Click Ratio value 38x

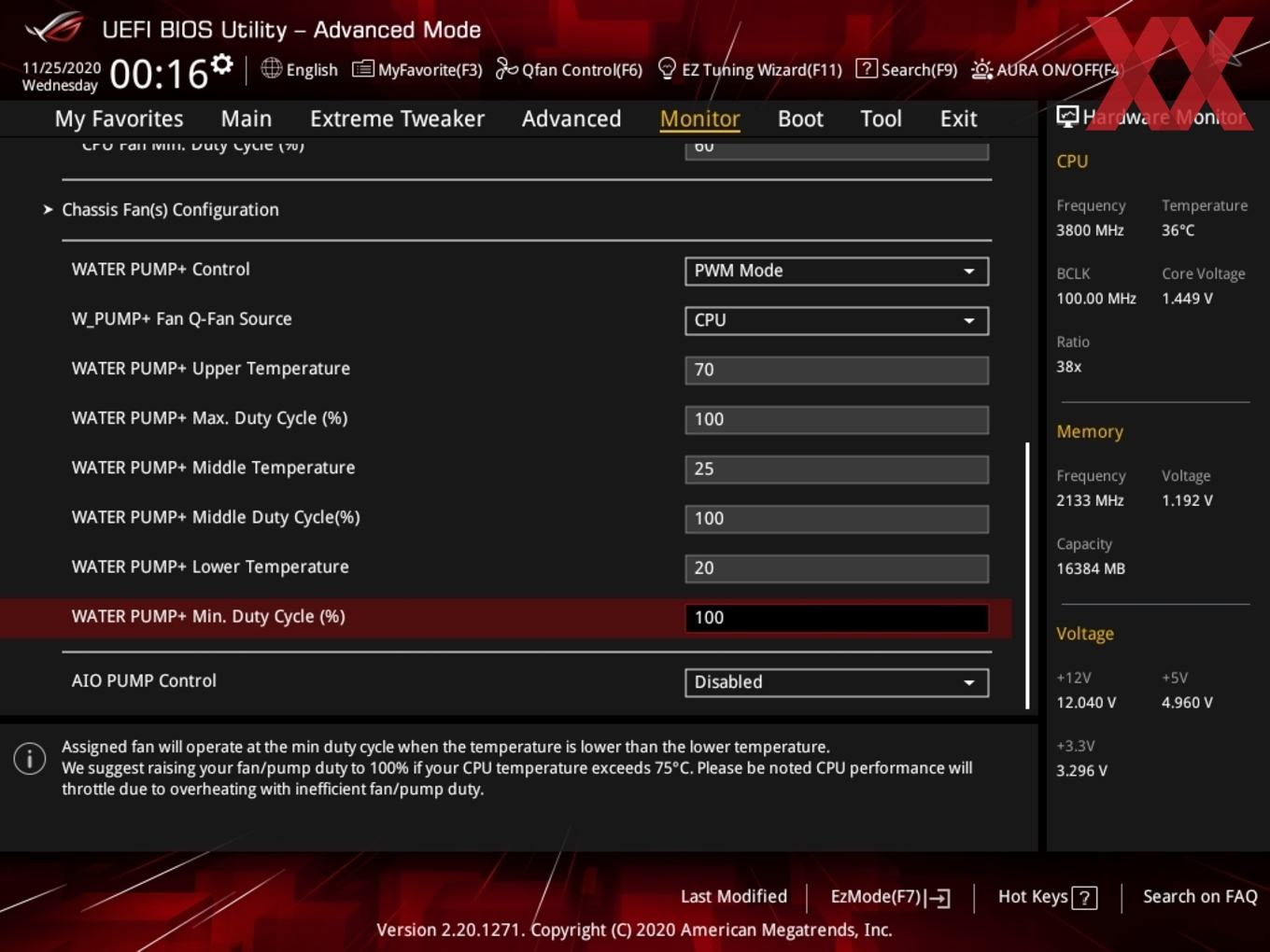pos(1068,367)
